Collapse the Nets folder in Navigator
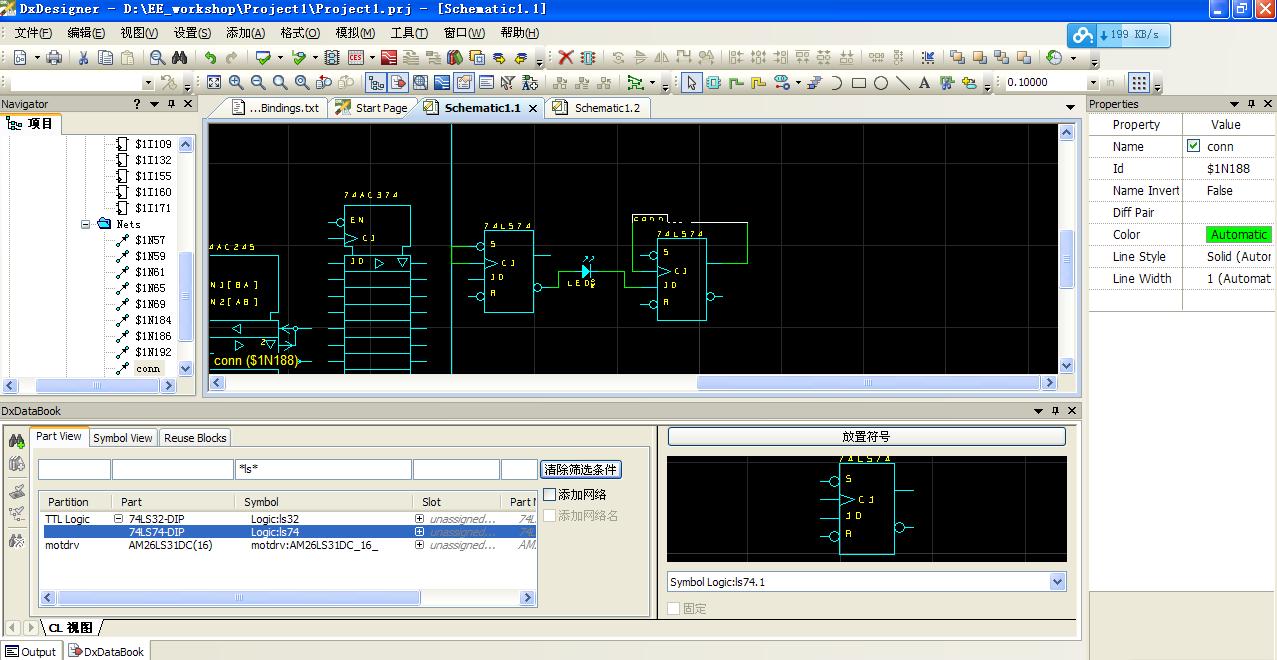The height and width of the screenshot is (660, 1277). 87,224
